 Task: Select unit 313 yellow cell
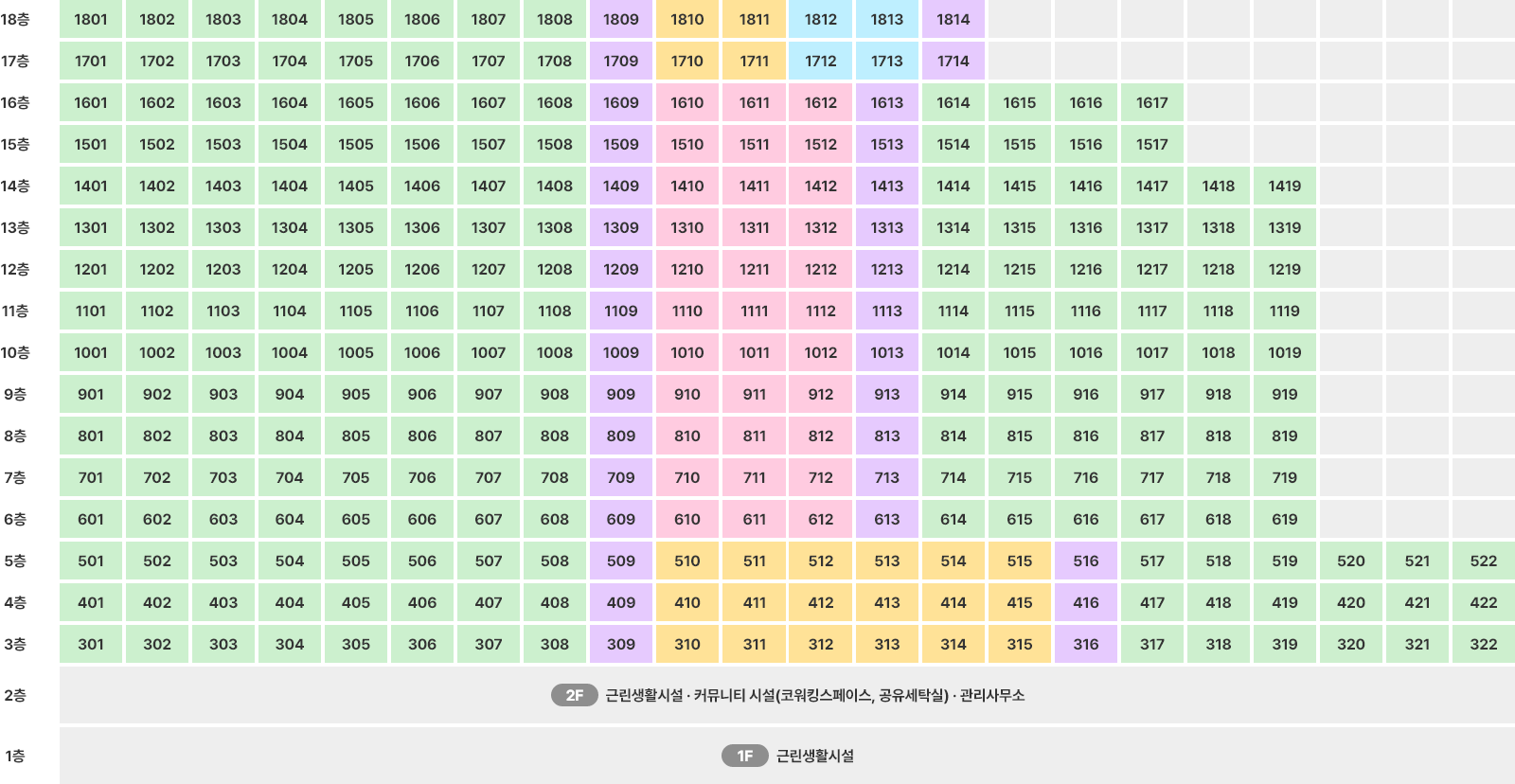[x=886, y=644]
